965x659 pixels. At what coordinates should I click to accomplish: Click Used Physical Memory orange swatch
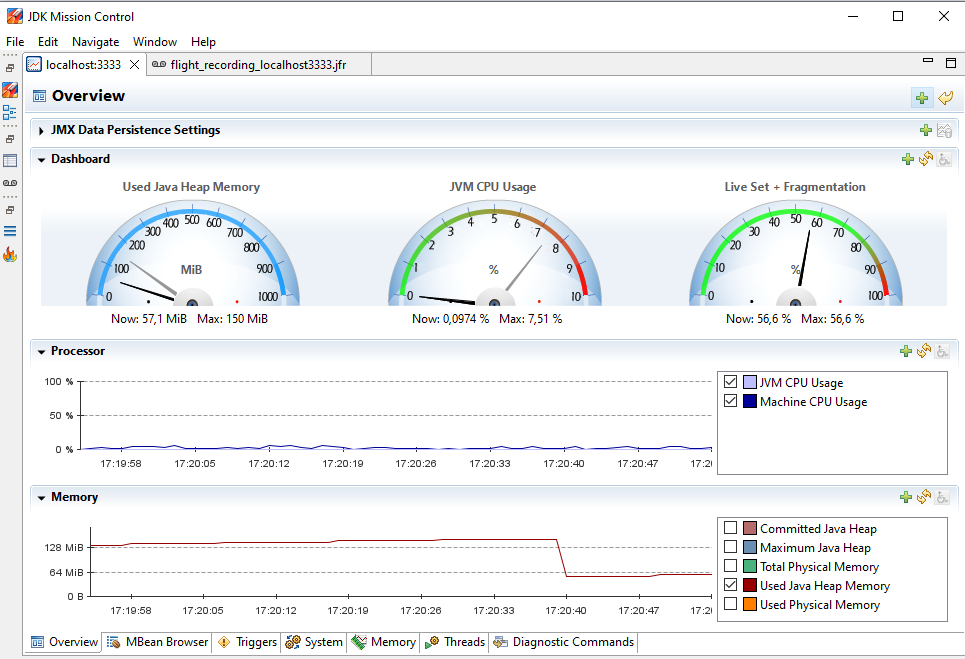click(750, 604)
